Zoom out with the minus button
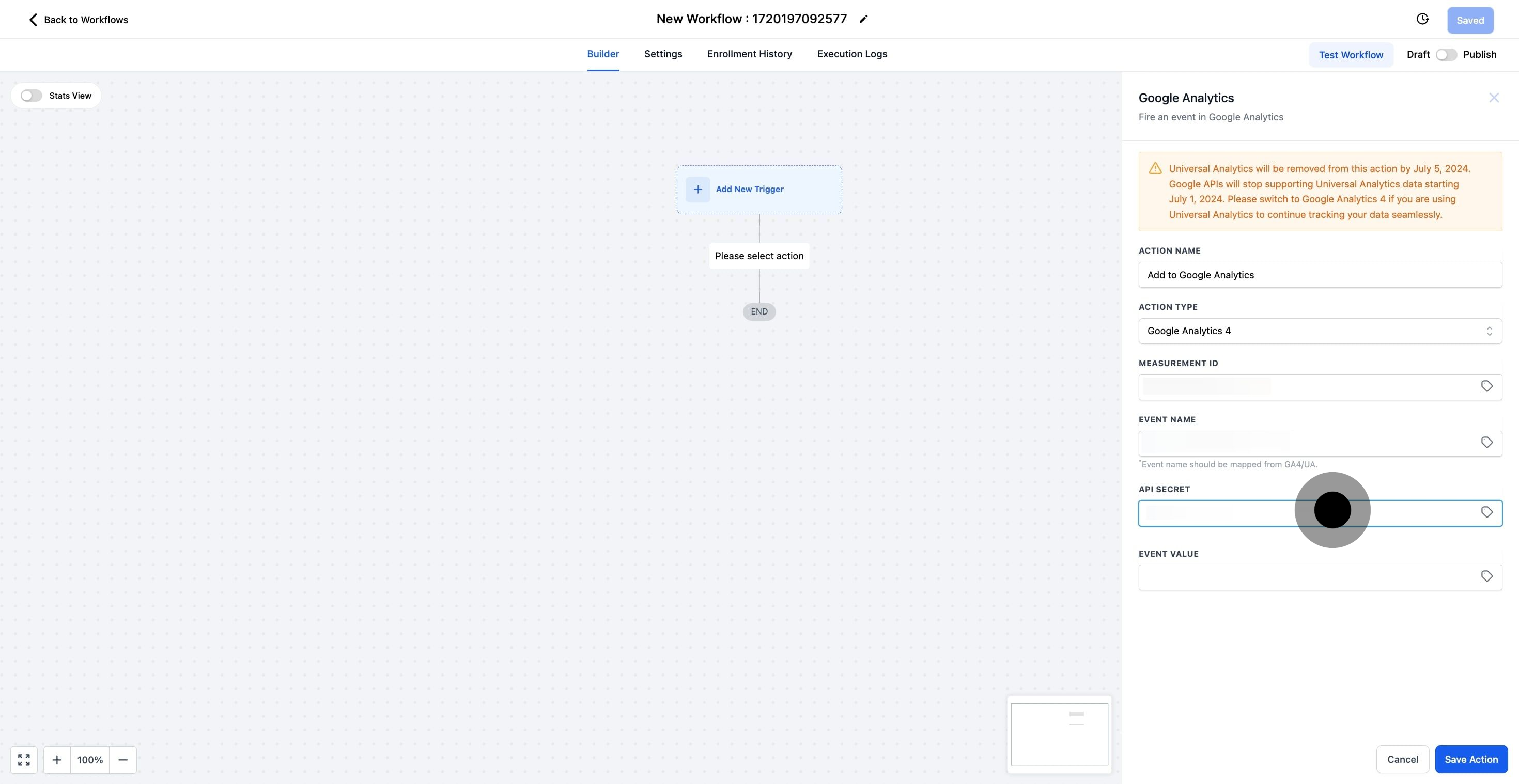The image size is (1519, 784). click(122, 760)
